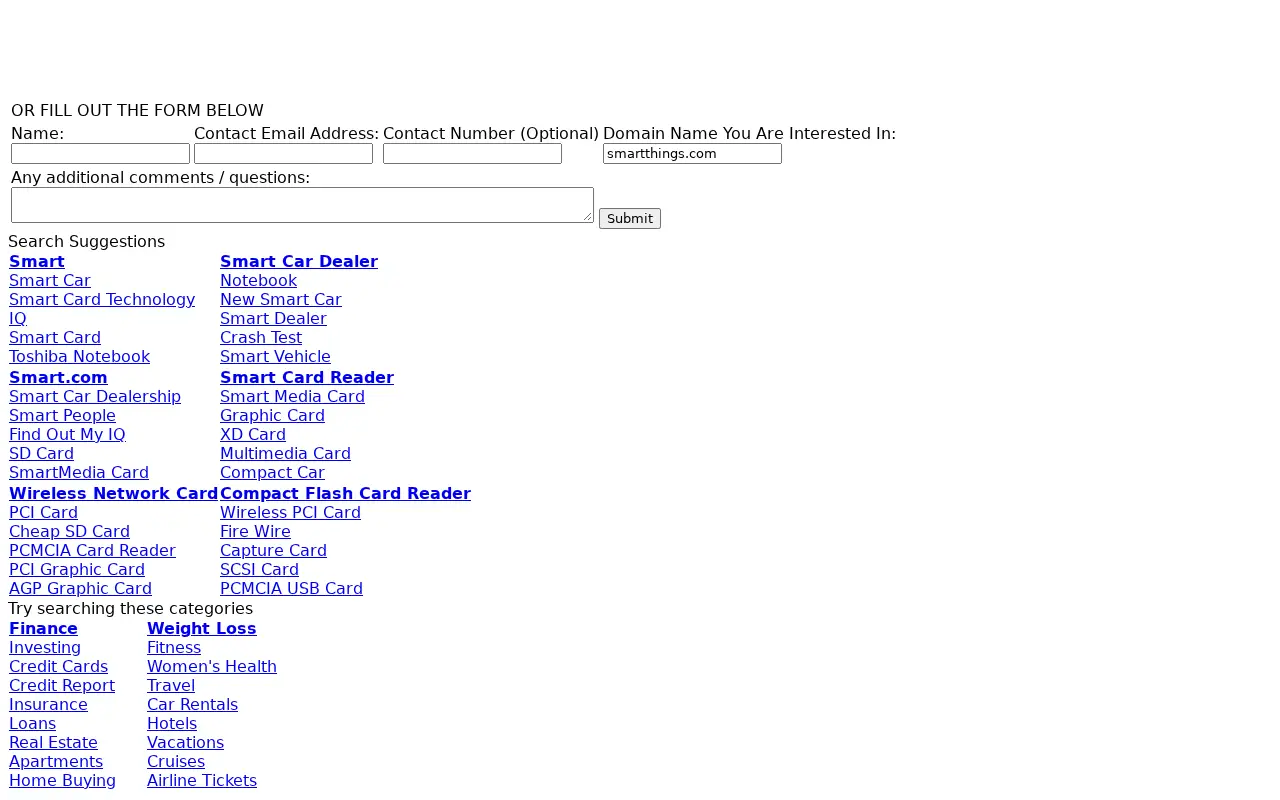The image size is (1280, 800).
Task: Open the Multimedia Card link
Action: click(x=285, y=454)
